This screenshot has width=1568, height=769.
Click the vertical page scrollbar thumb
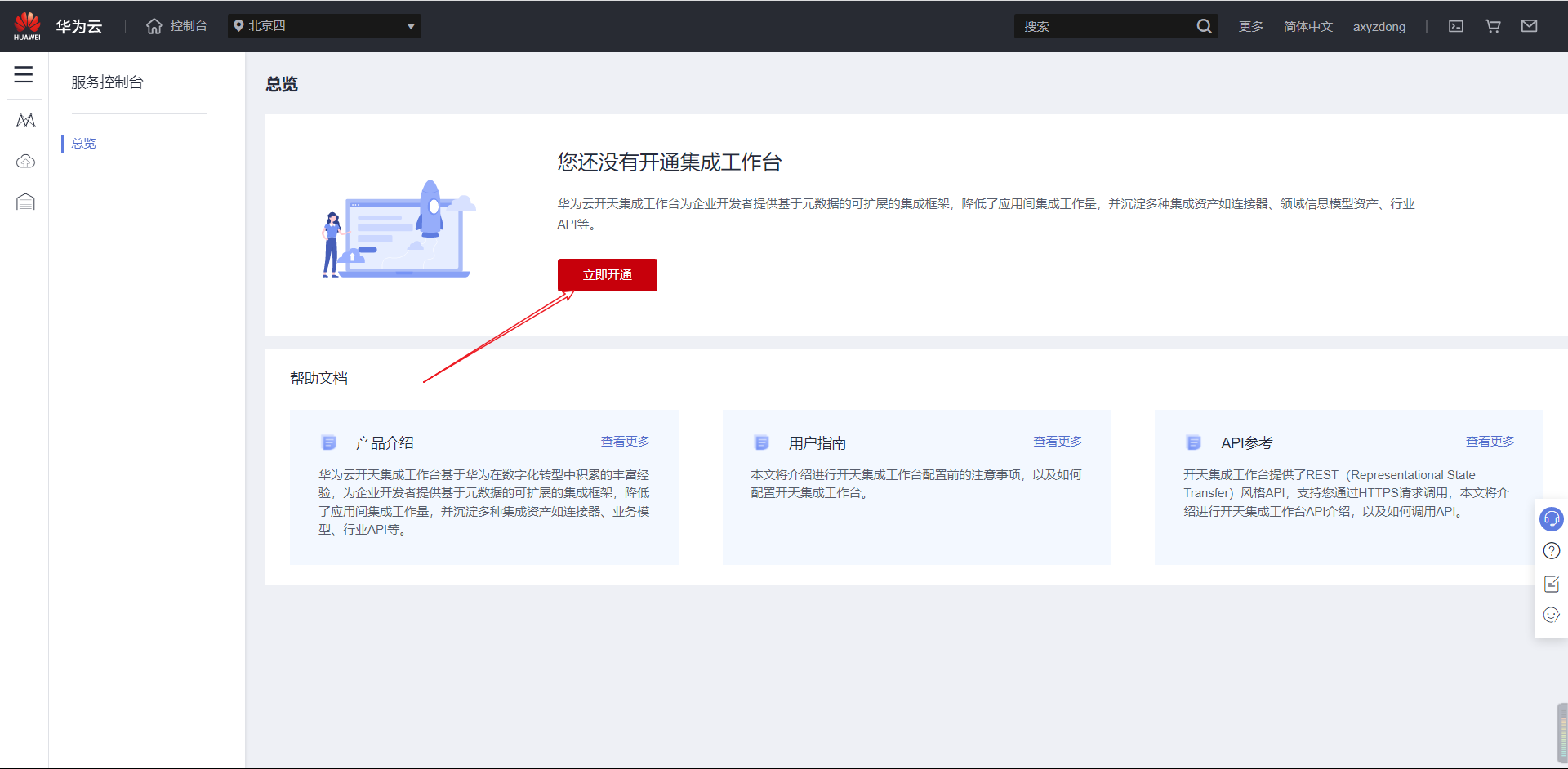1561,732
